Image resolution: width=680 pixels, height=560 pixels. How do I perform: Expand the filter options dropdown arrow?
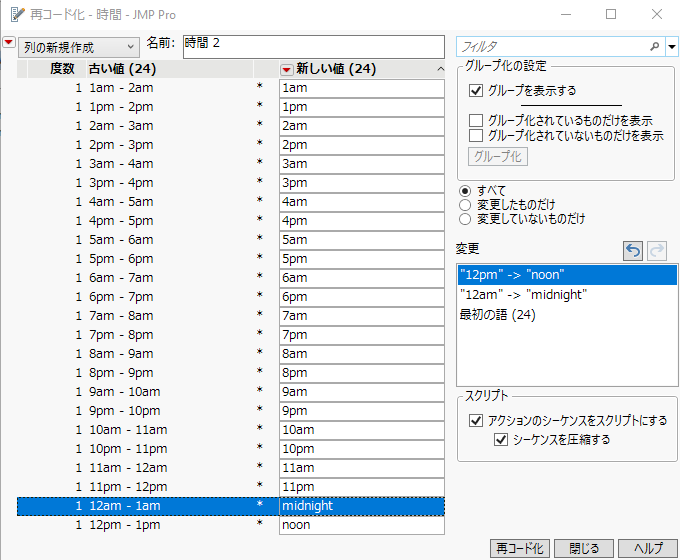click(672, 47)
